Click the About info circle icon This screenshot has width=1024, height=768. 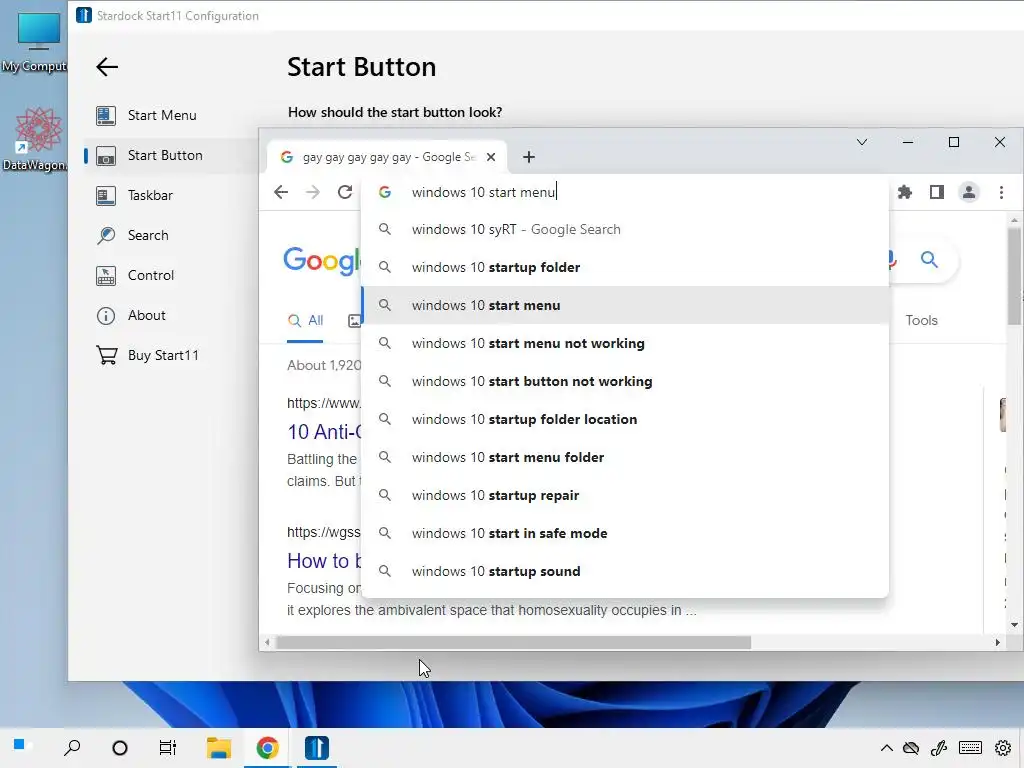point(106,316)
